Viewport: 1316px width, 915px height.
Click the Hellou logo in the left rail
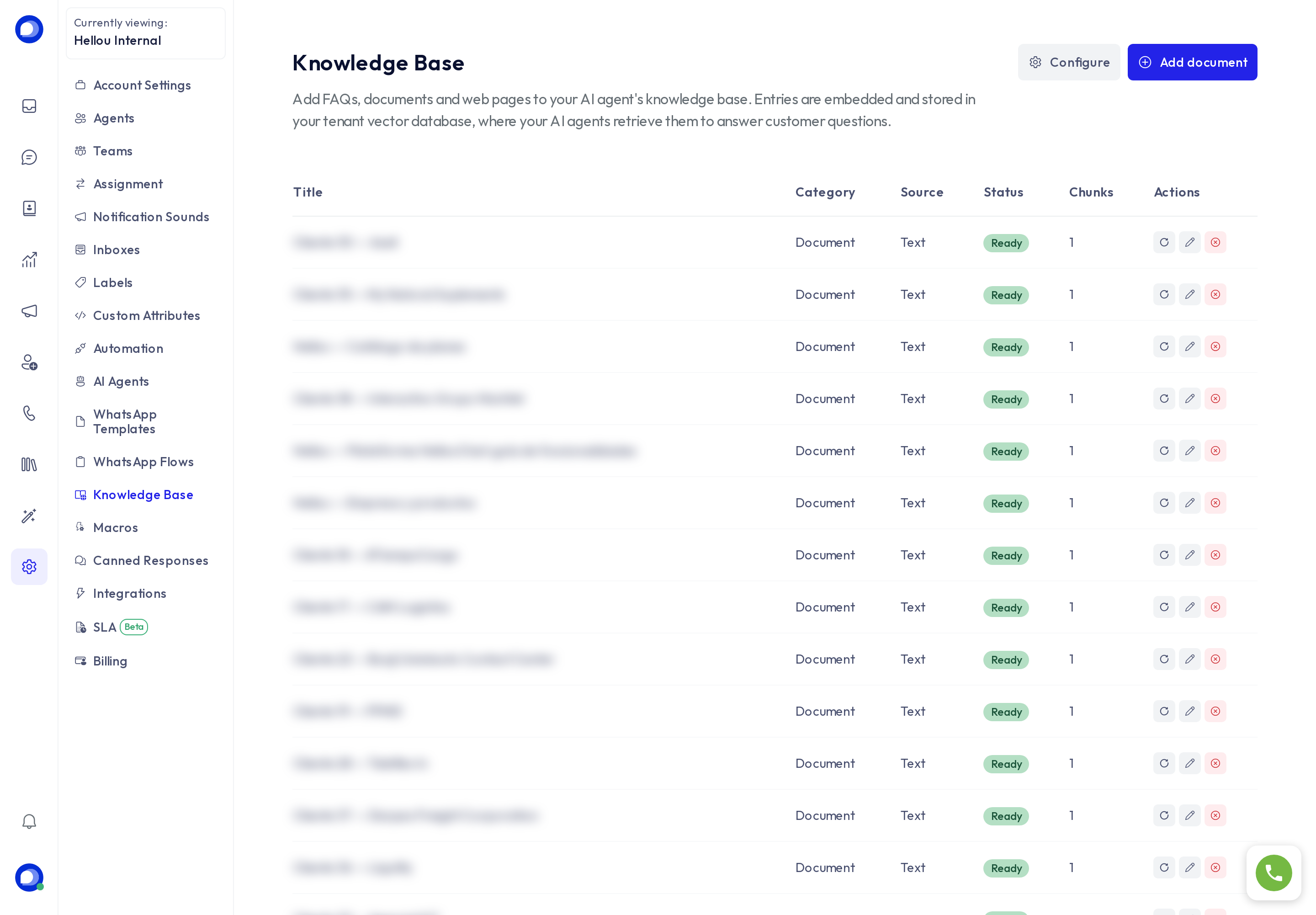point(29,29)
